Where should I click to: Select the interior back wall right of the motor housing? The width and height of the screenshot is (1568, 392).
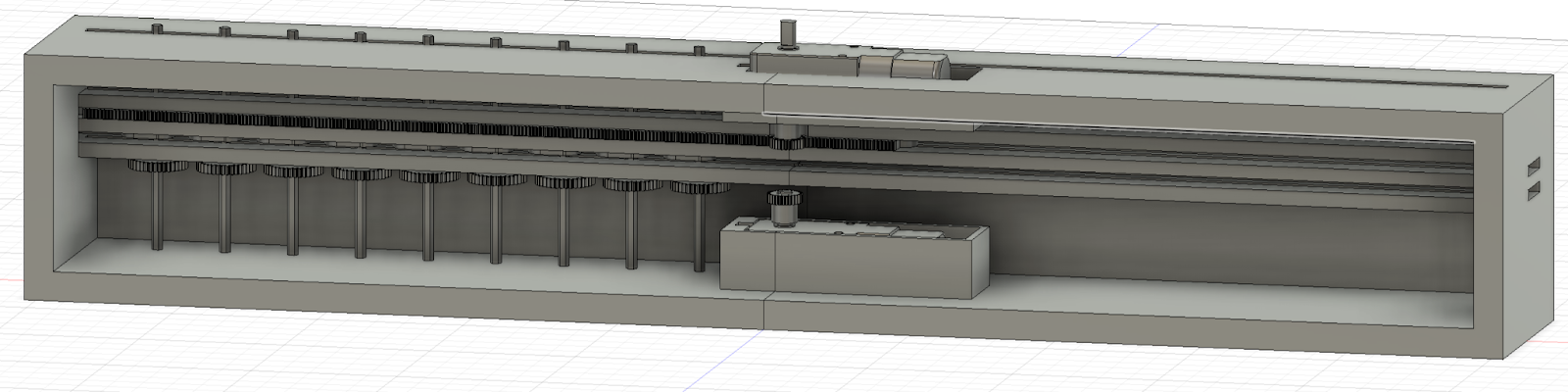pyautogui.click(x=1225, y=235)
